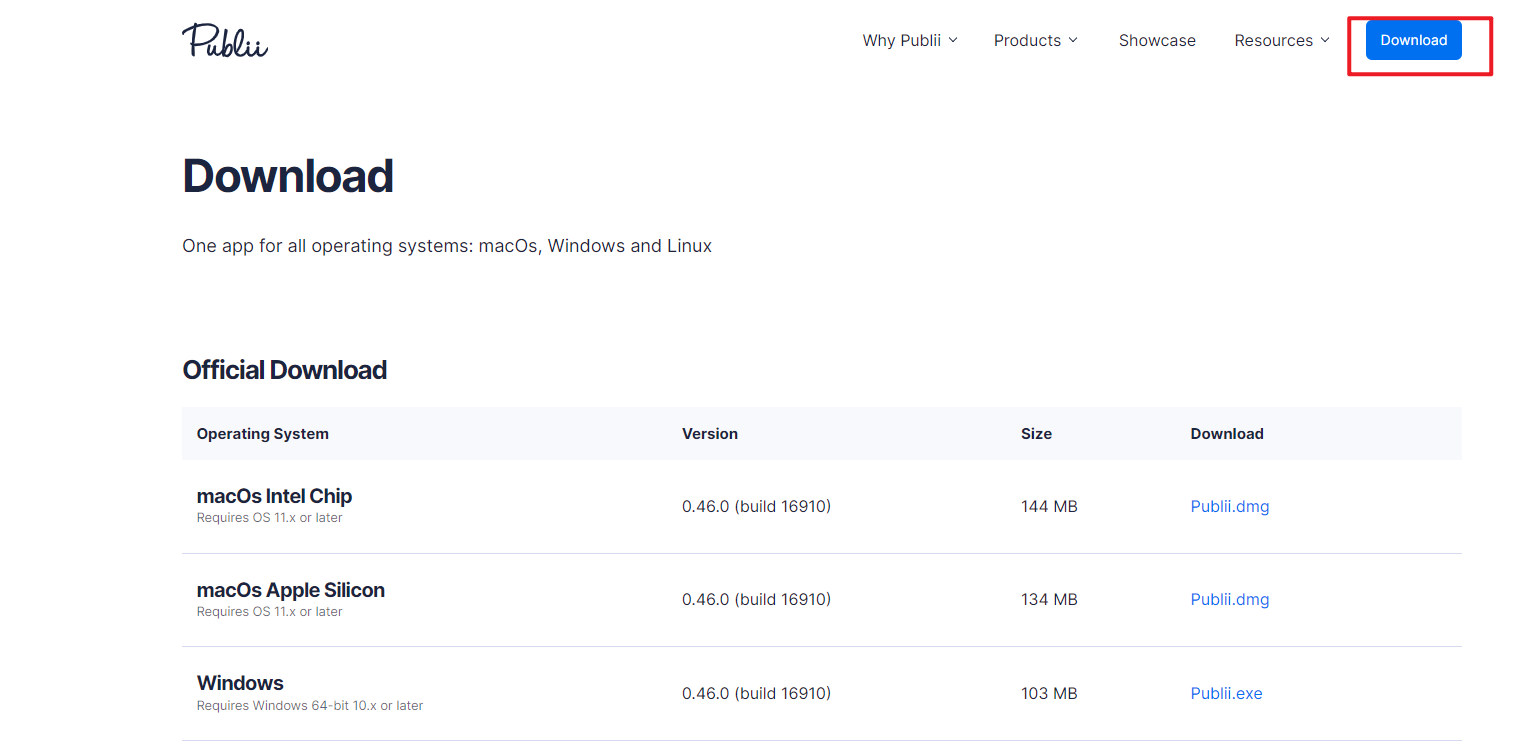
Task: Expand the Resources chevron arrow
Action: click(1325, 40)
